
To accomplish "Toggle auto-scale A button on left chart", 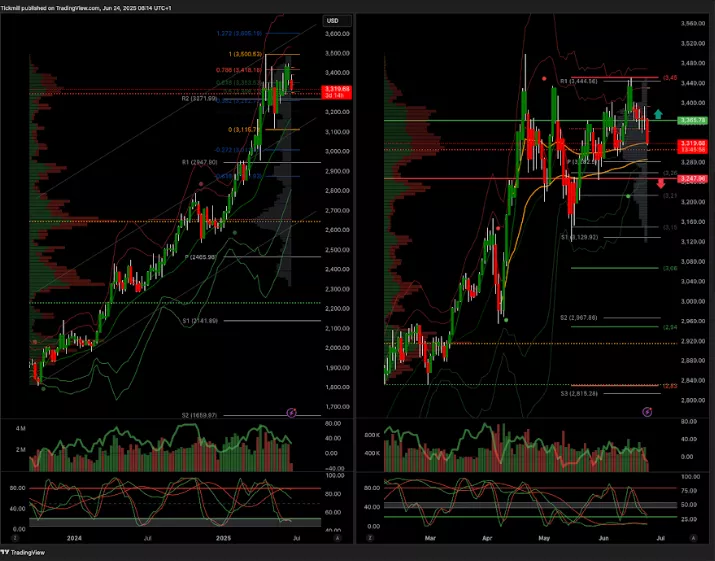I will 337,538.
